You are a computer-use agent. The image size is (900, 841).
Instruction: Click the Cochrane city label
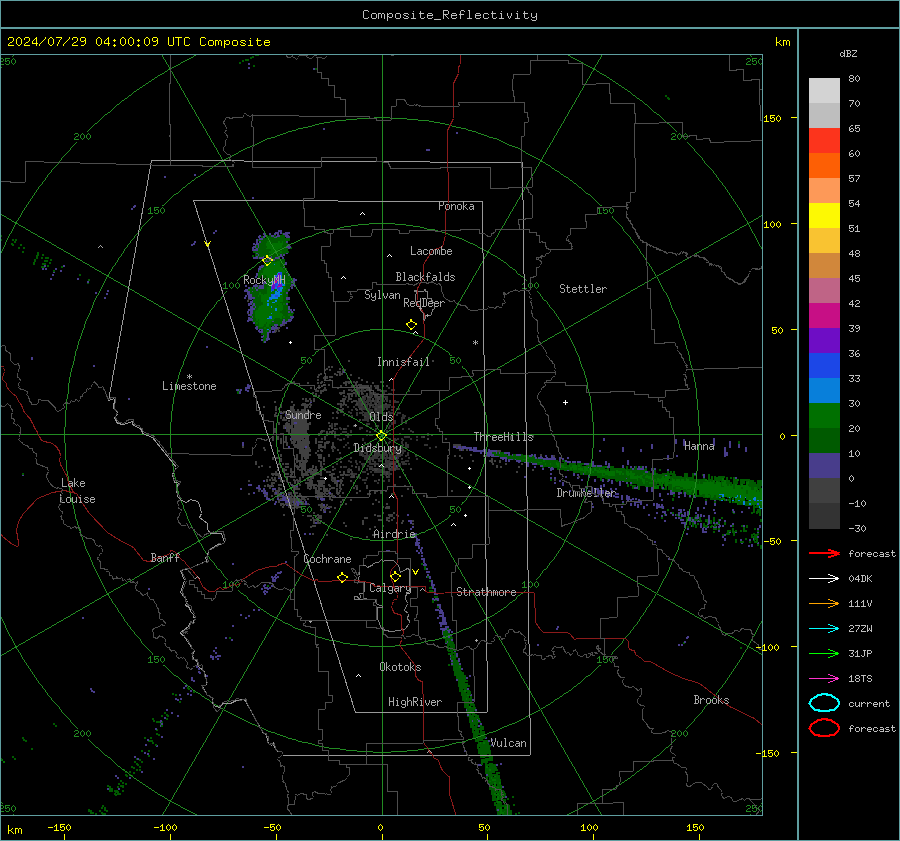[327, 559]
